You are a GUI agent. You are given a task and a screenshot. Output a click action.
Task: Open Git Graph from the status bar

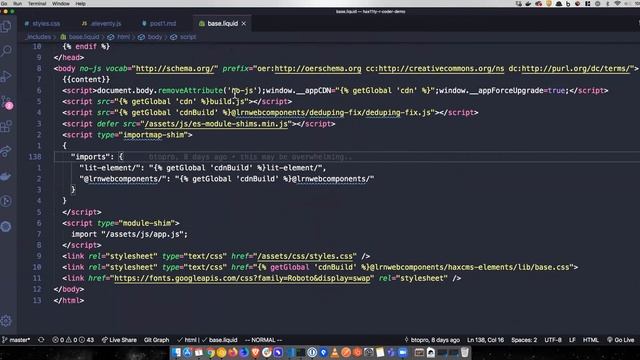tap(156, 340)
